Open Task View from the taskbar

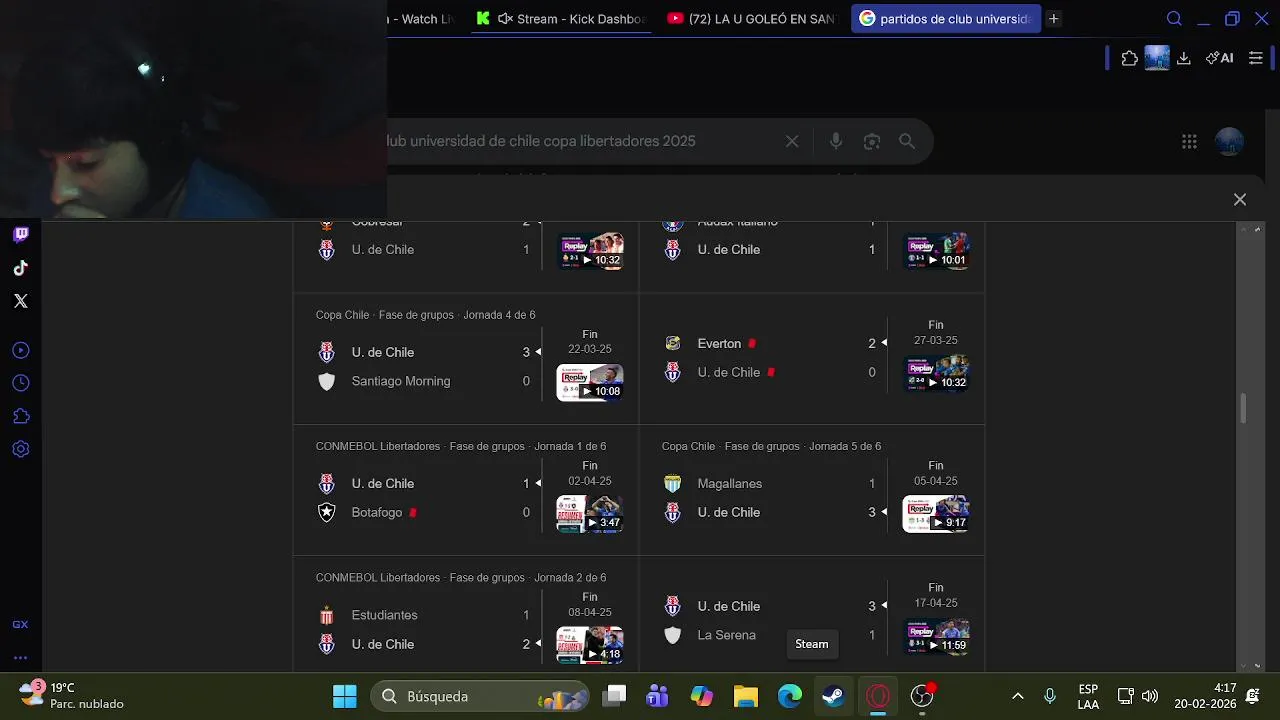click(x=614, y=696)
